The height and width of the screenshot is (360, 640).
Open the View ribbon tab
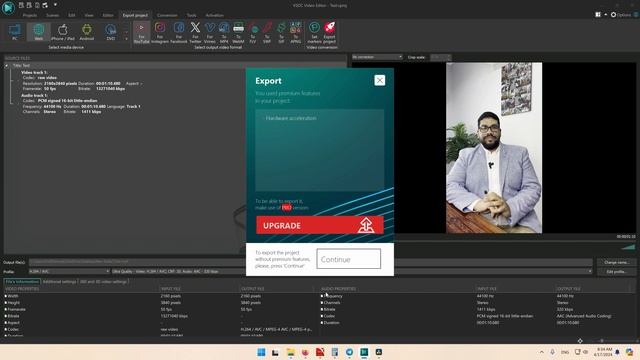[89, 15]
